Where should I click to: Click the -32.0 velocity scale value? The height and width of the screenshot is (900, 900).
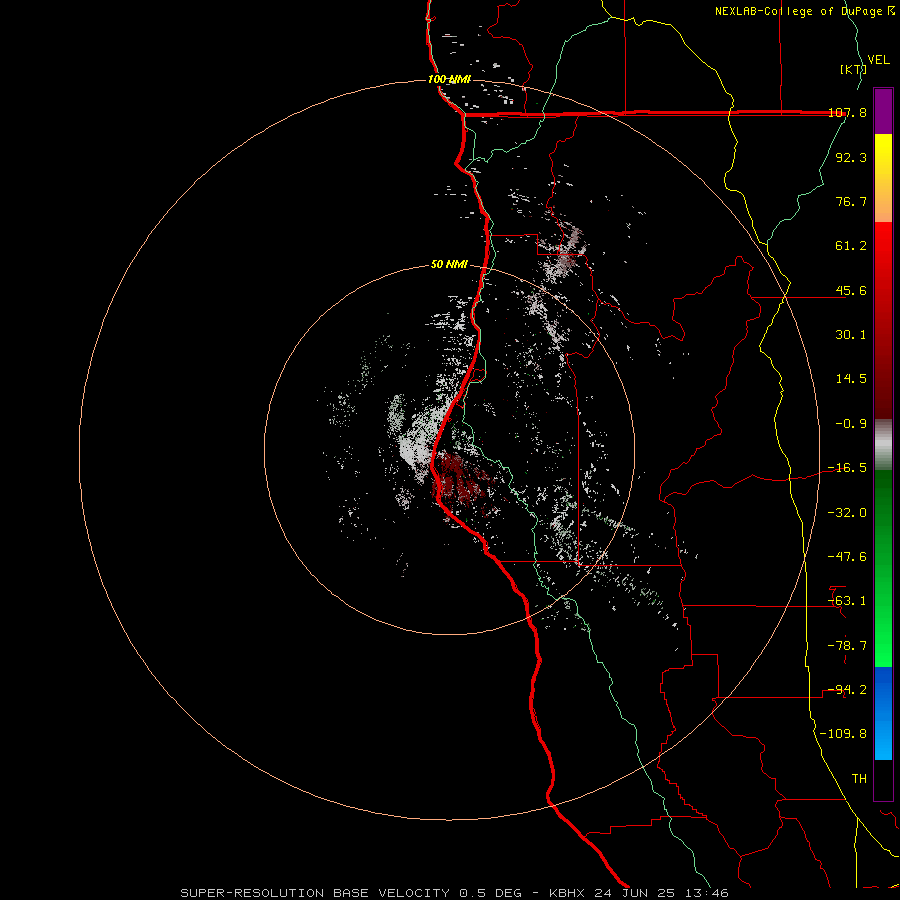[847, 513]
